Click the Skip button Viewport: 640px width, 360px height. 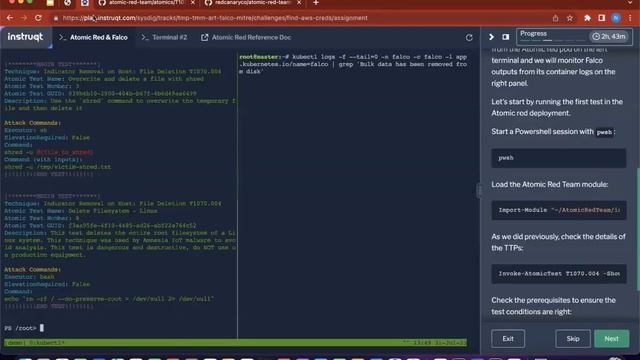573,339
